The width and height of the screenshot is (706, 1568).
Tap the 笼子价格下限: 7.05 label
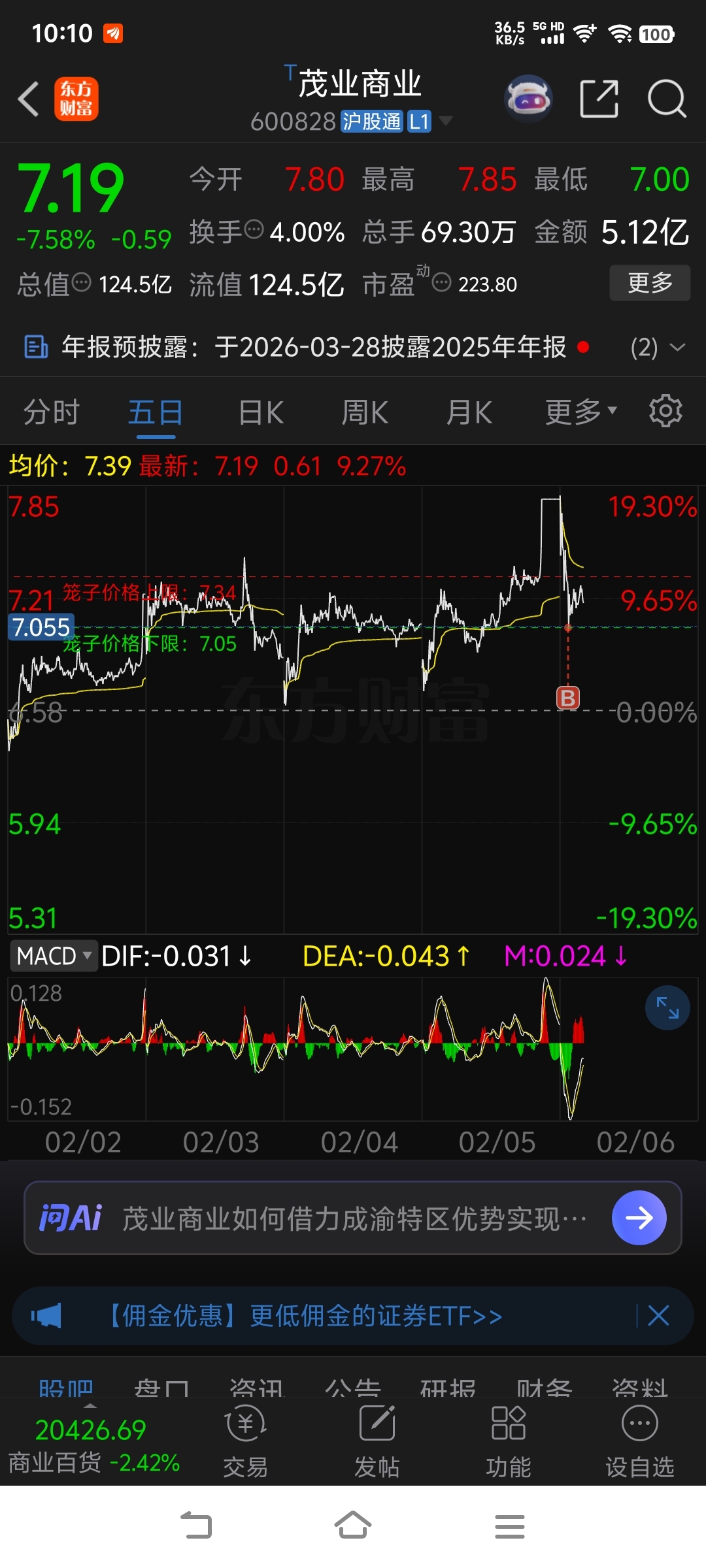(149, 644)
